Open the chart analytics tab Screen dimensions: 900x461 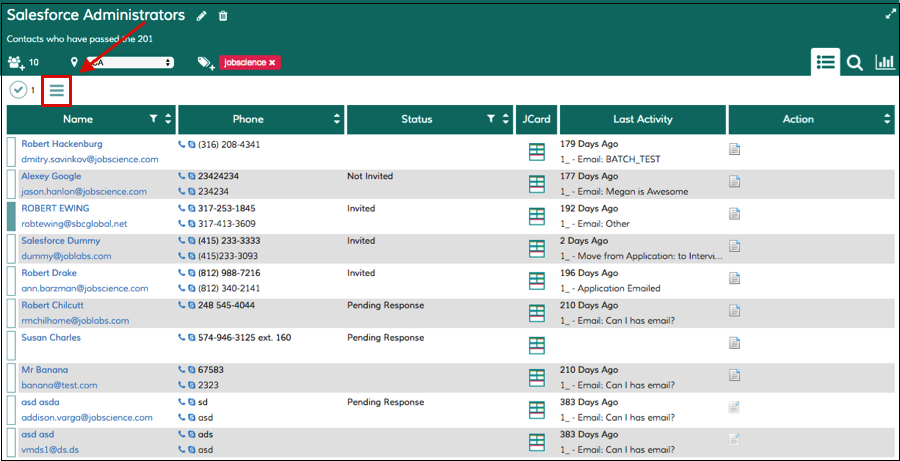885,63
